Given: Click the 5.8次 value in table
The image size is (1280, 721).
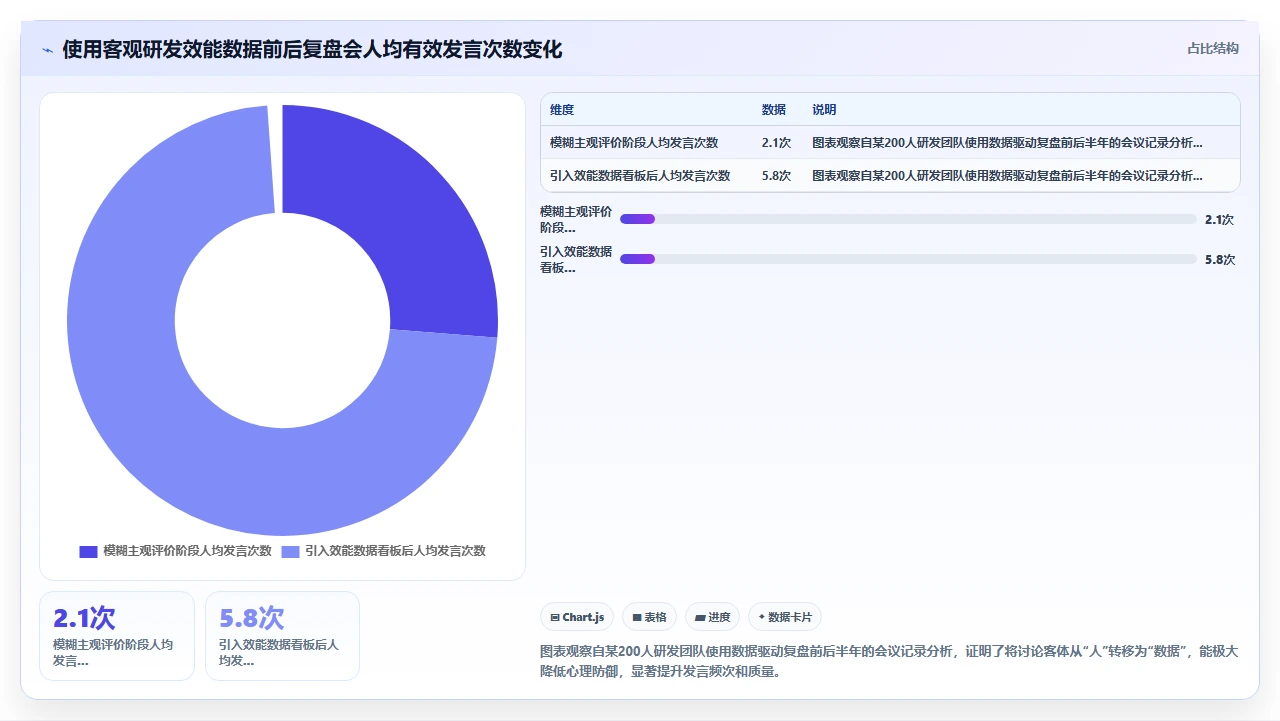Looking at the screenshot, I should (x=776, y=175).
